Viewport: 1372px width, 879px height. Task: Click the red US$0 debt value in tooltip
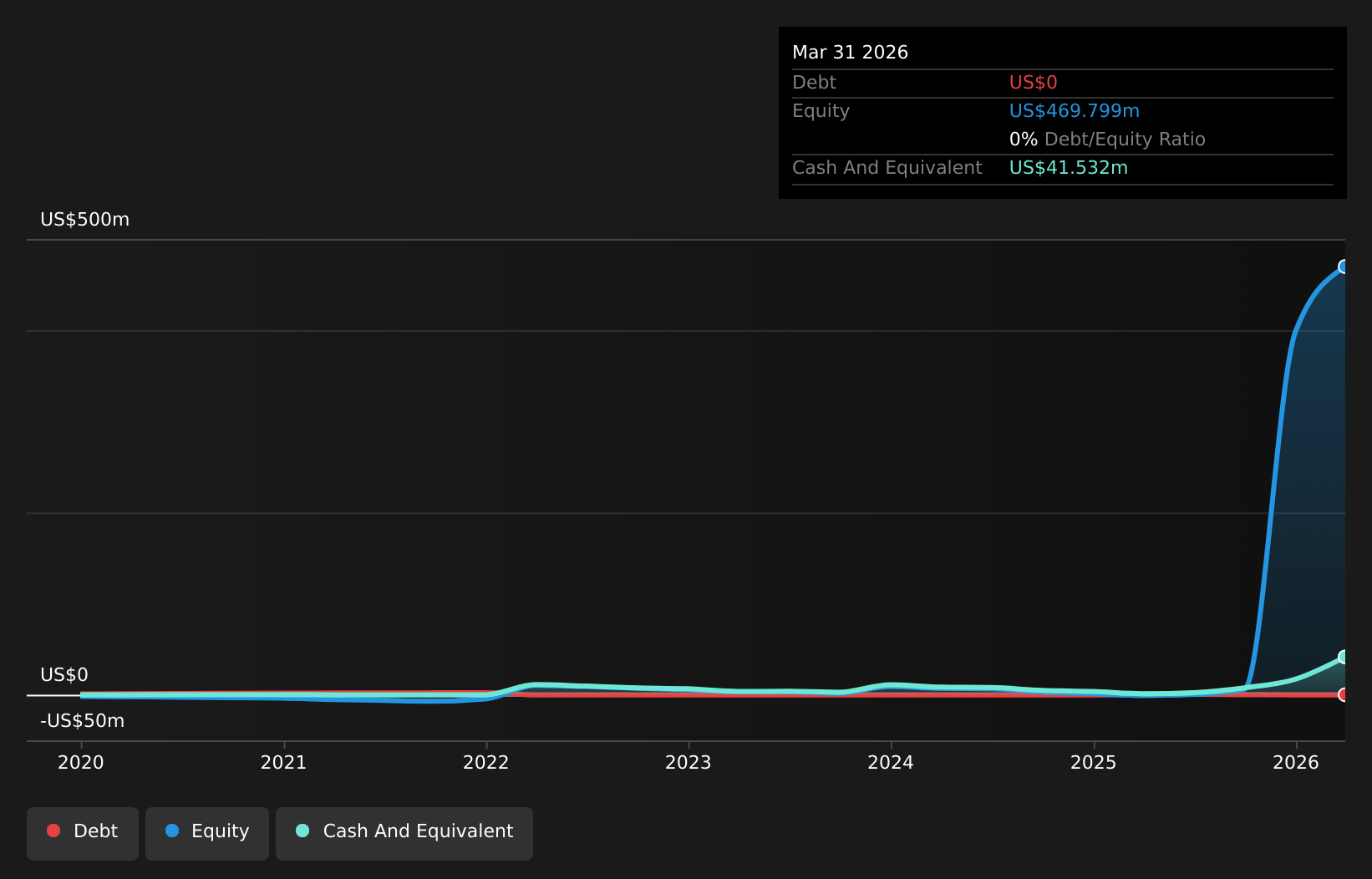pyautogui.click(x=1034, y=83)
